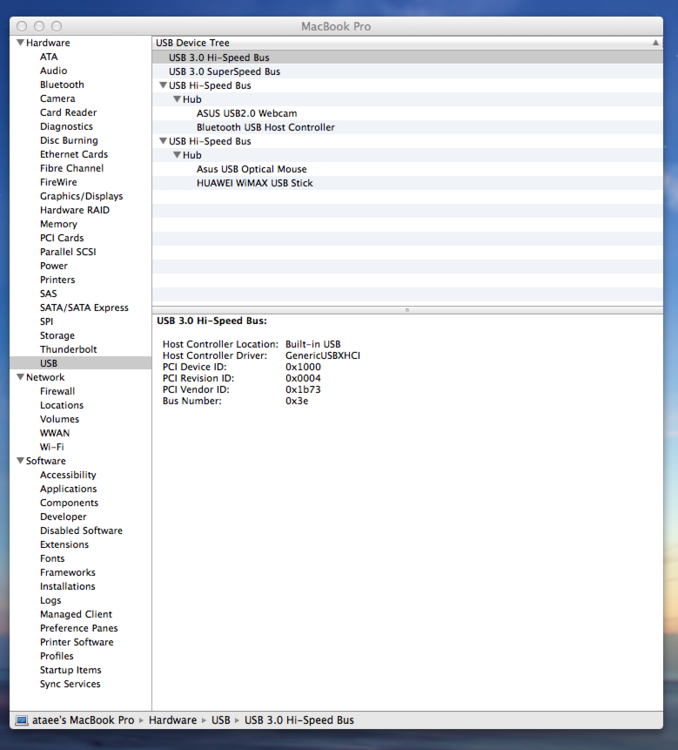Open Bluetooth in sidebar
Viewport: 678px width, 750px height.
coord(62,84)
